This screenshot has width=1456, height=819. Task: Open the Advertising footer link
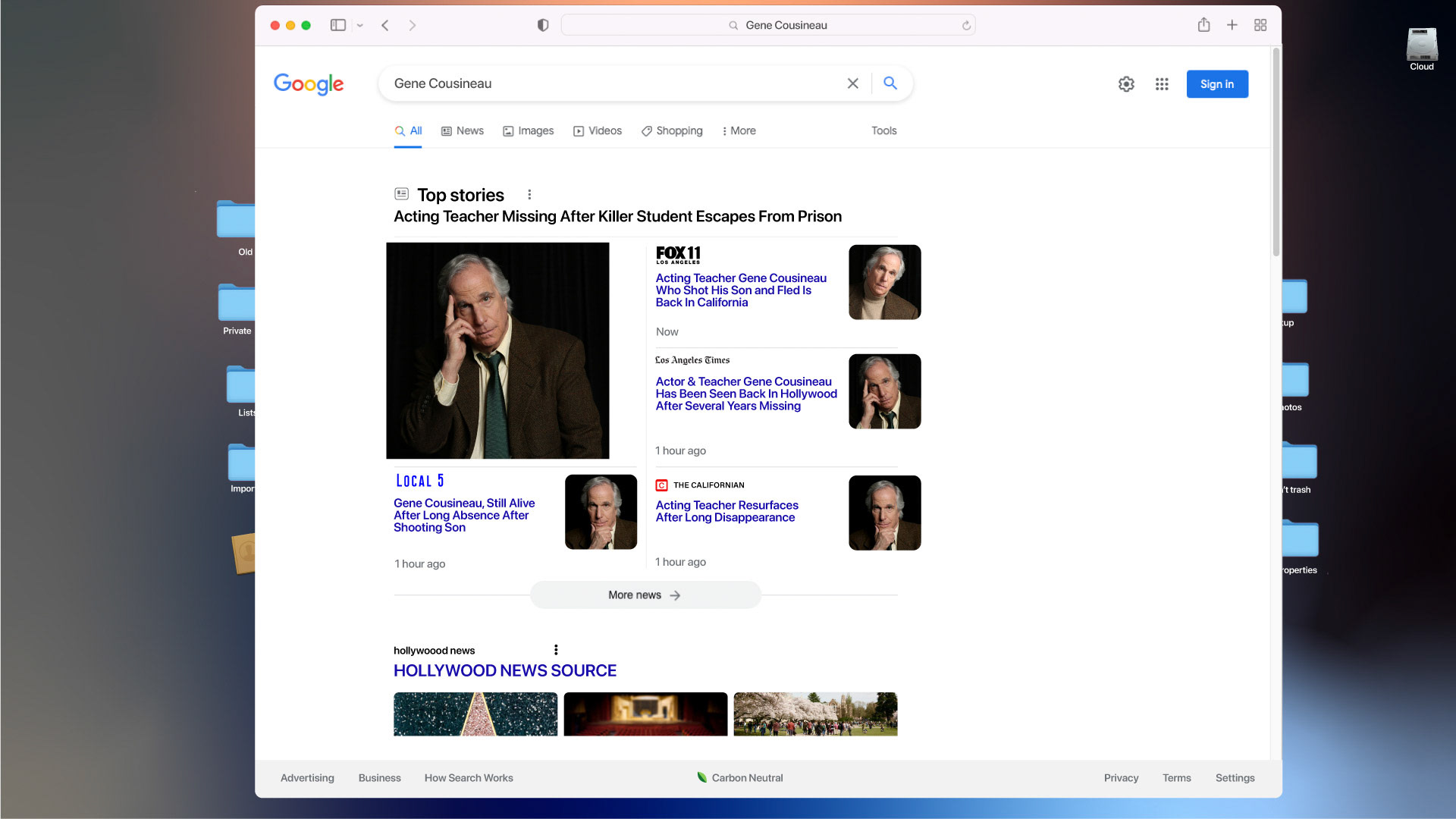point(307,778)
